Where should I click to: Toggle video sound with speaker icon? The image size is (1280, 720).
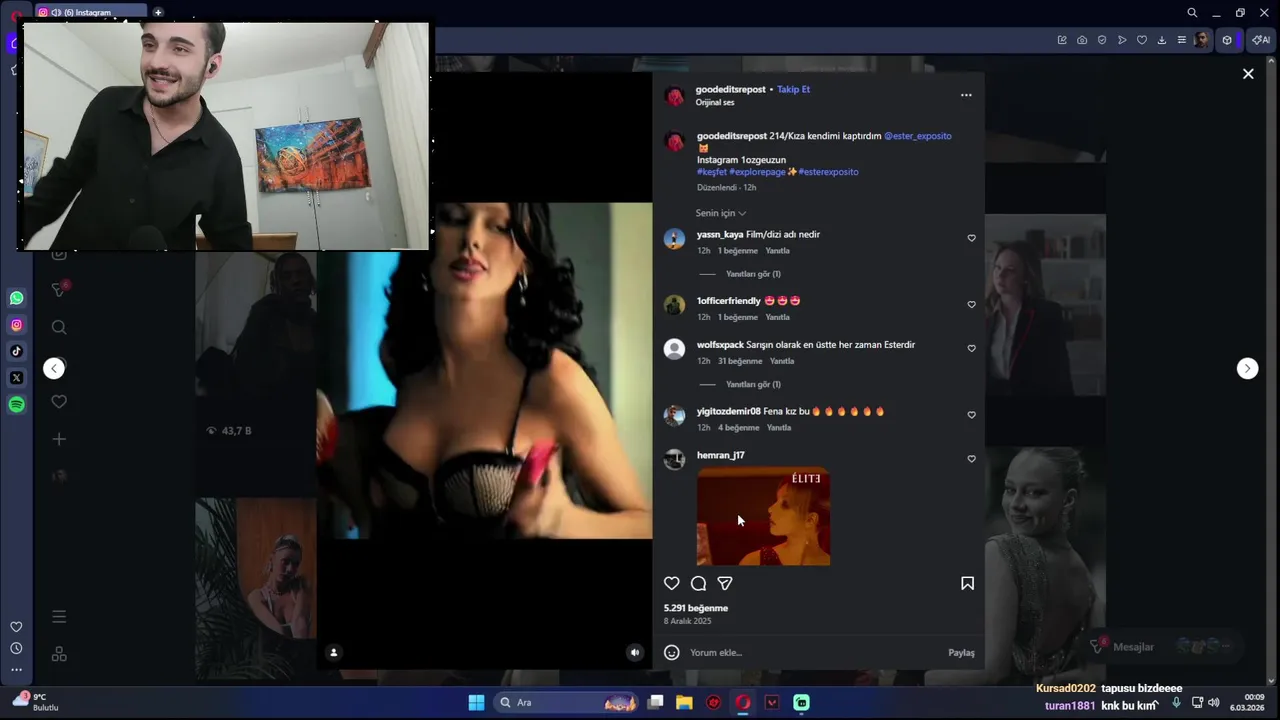(634, 652)
